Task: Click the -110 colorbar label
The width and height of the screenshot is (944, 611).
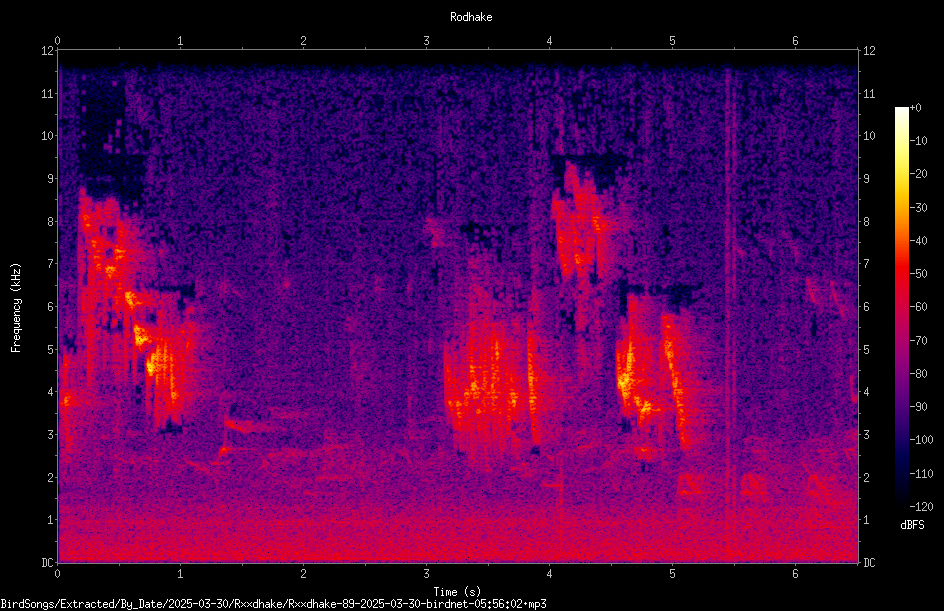Action: point(921,474)
